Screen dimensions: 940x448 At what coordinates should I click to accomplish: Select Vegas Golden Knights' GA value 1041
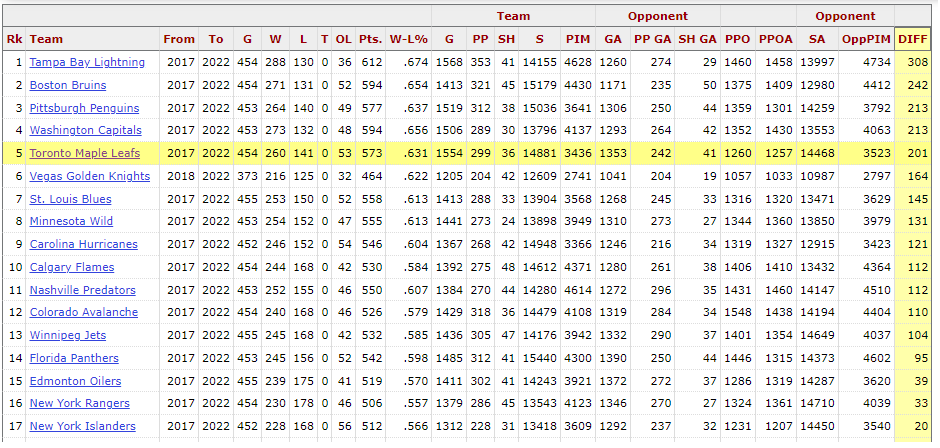coord(613,176)
